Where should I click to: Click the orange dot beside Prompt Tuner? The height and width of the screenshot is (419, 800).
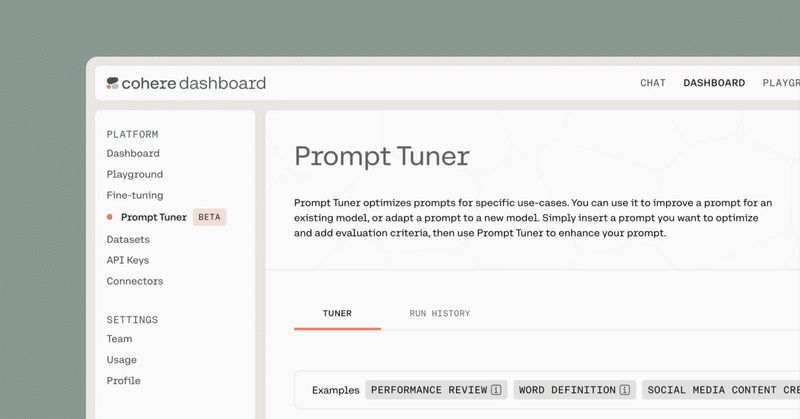[x=110, y=217]
